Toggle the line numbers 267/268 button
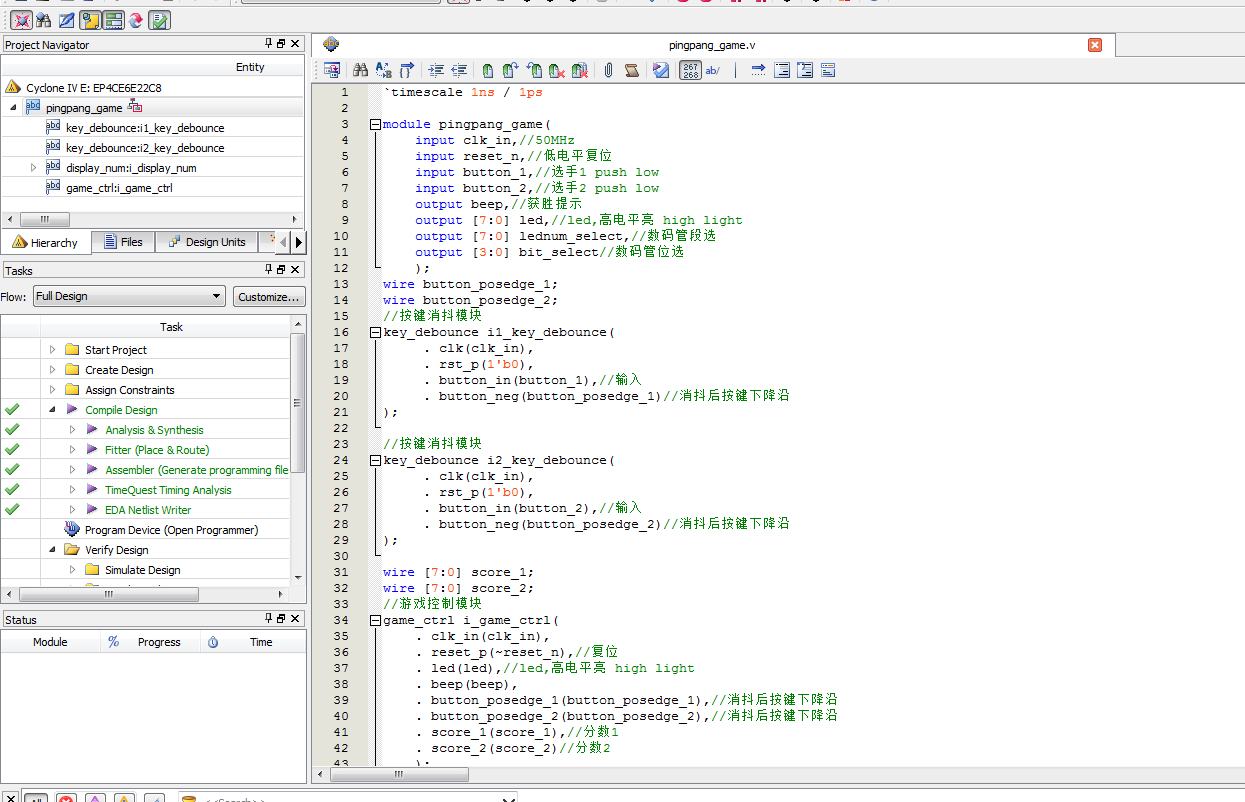 690,70
